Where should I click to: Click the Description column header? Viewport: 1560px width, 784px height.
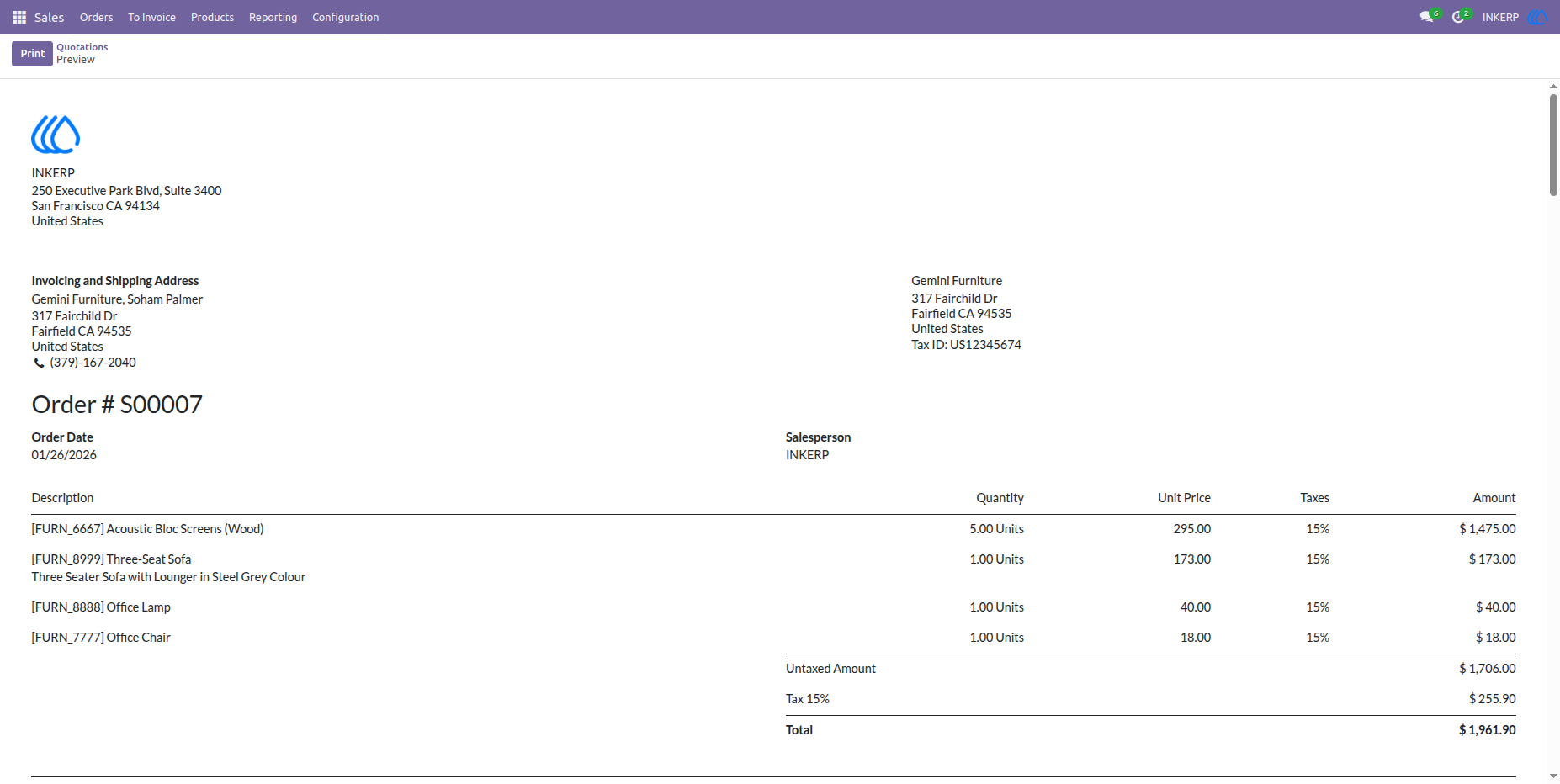pos(62,498)
